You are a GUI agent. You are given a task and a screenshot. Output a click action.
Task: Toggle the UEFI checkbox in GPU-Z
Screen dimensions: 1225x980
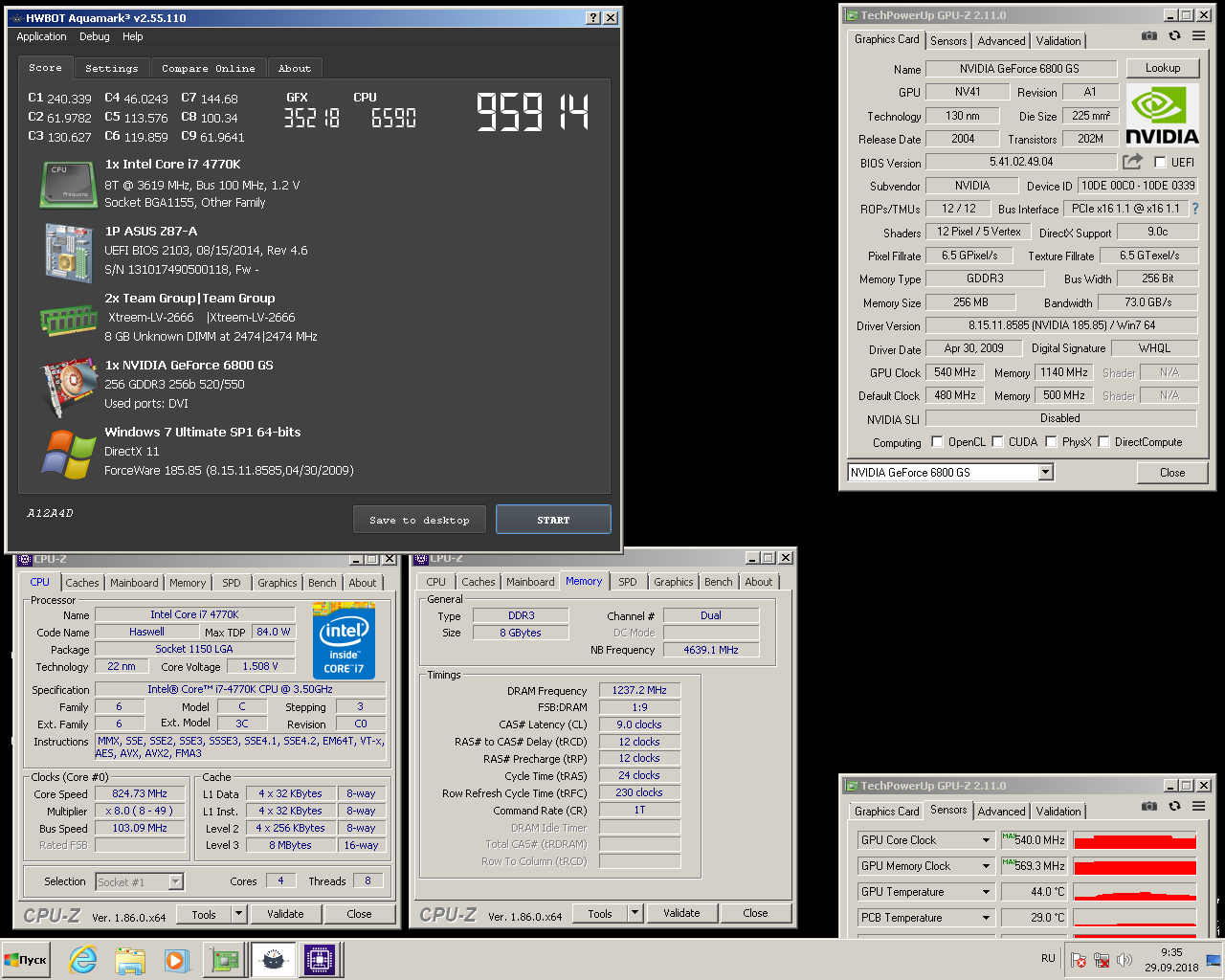tap(1160, 162)
